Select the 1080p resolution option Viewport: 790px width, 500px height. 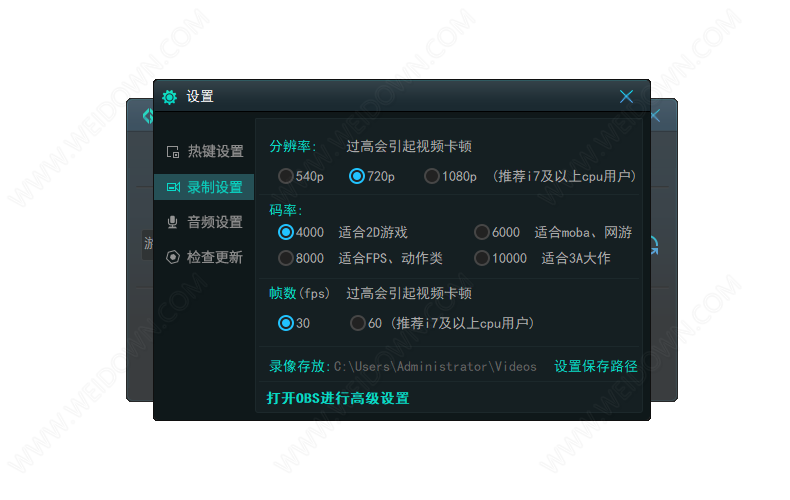[x=432, y=176]
